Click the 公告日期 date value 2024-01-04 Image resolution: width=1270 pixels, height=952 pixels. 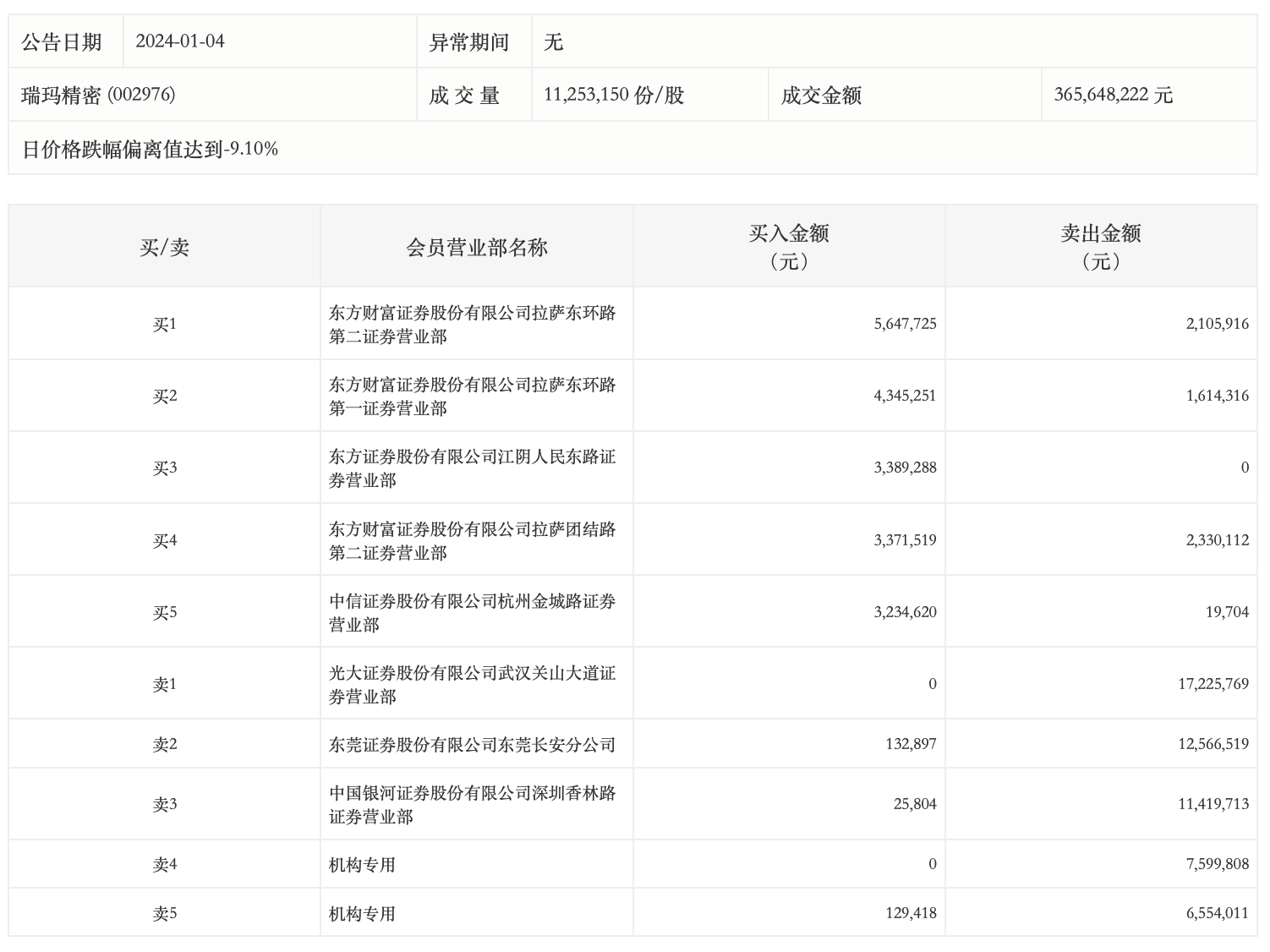click(180, 41)
